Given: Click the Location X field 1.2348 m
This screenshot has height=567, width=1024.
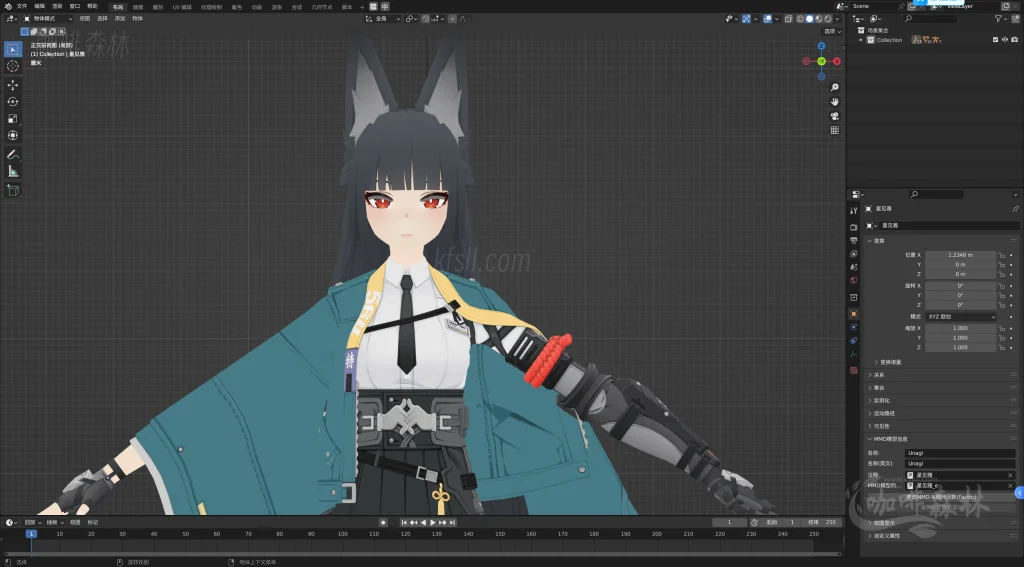Looking at the screenshot, I should (961, 255).
